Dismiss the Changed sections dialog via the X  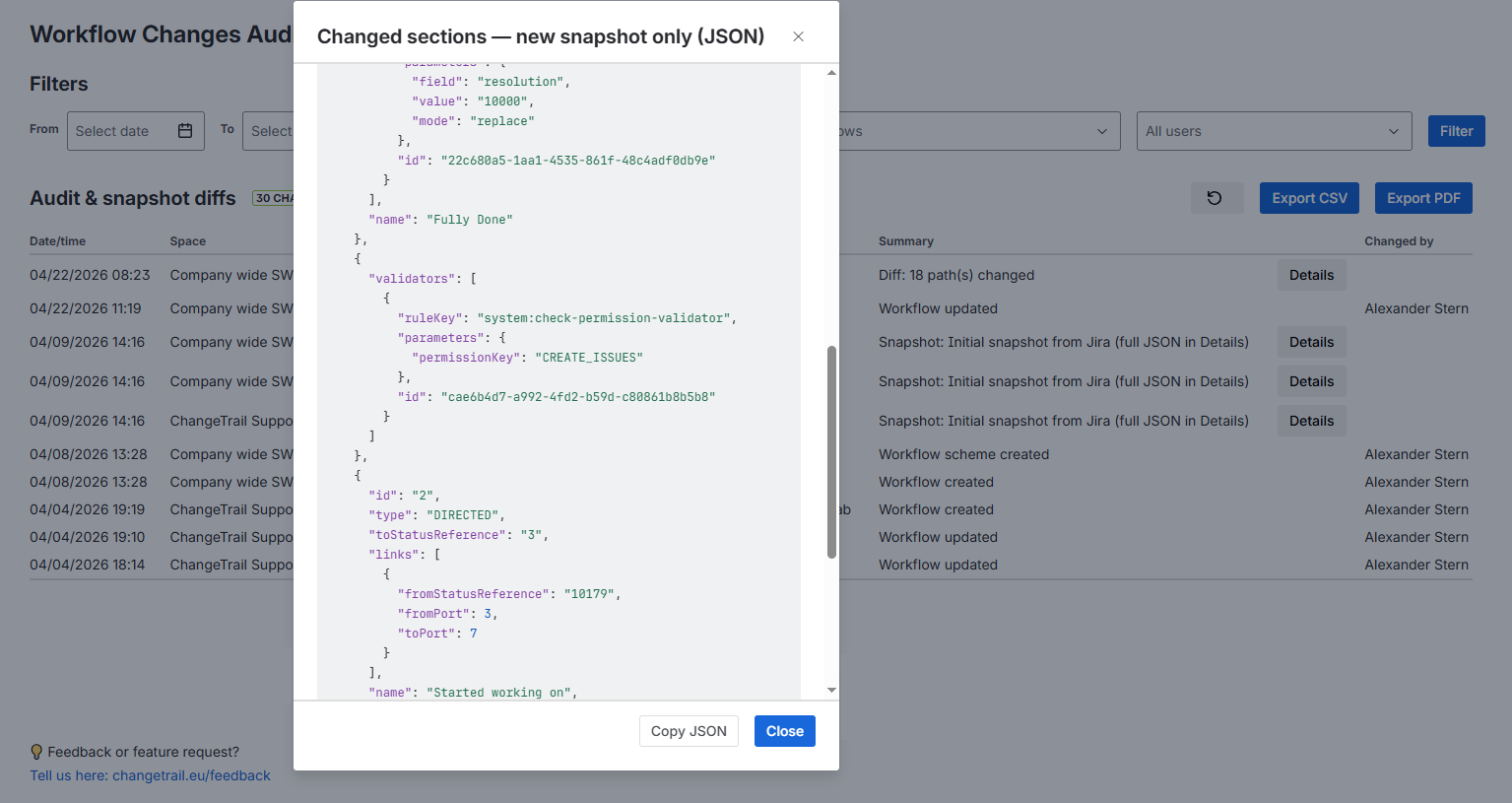(798, 36)
